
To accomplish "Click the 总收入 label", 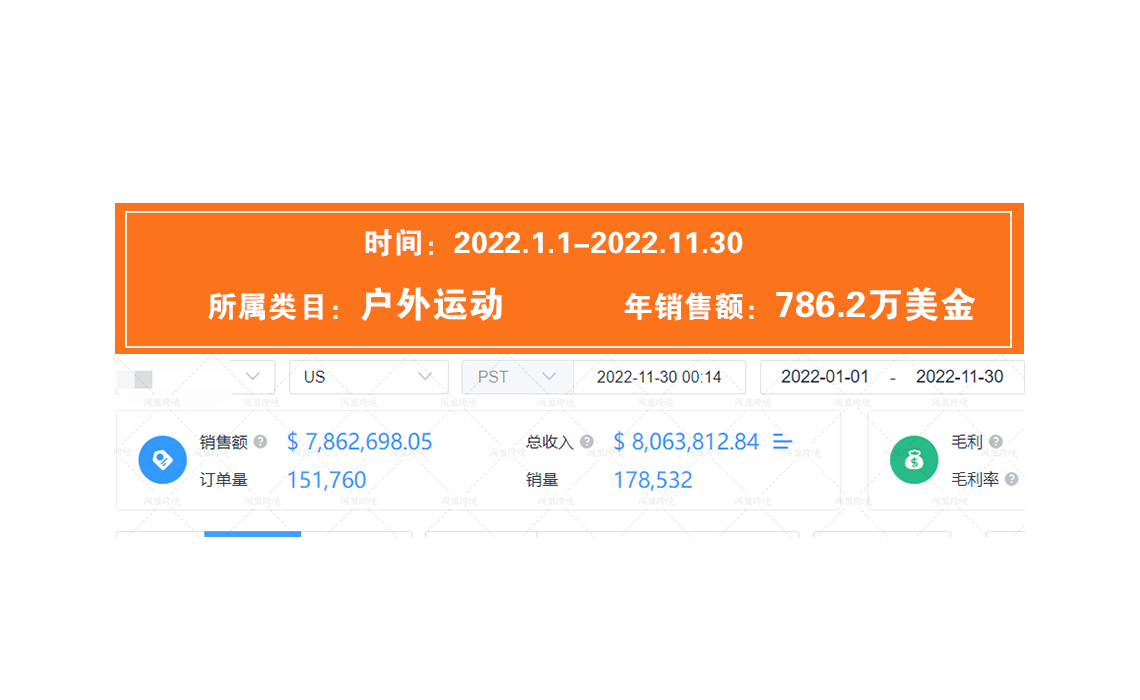I will tap(550, 442).
